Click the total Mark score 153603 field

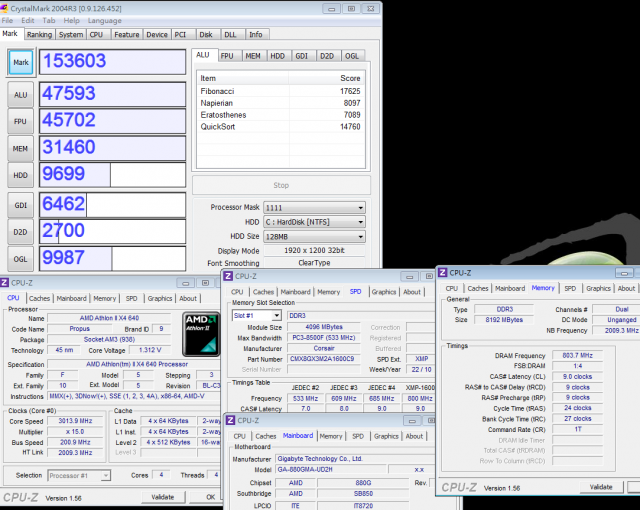click(x=112, y=62)
